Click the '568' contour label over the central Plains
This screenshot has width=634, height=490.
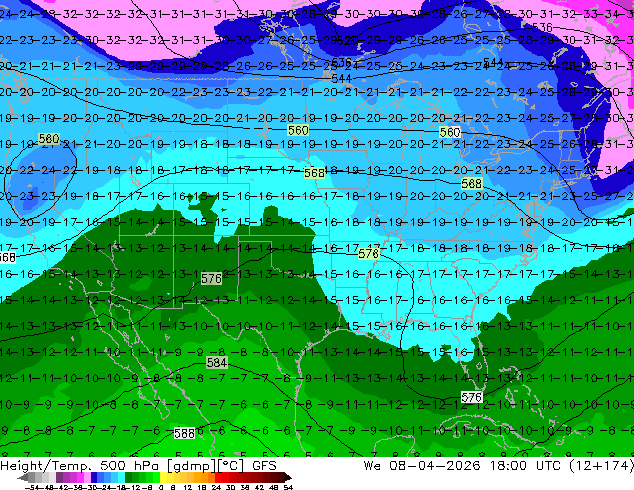314,173
